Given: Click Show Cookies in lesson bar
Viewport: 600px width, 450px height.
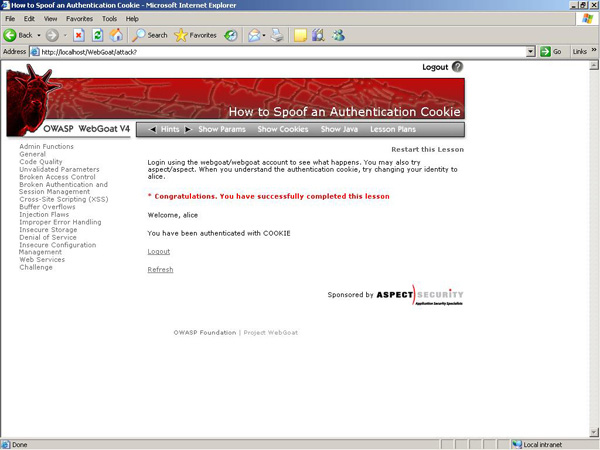Looking at the screenshot, I should point(283,129).
